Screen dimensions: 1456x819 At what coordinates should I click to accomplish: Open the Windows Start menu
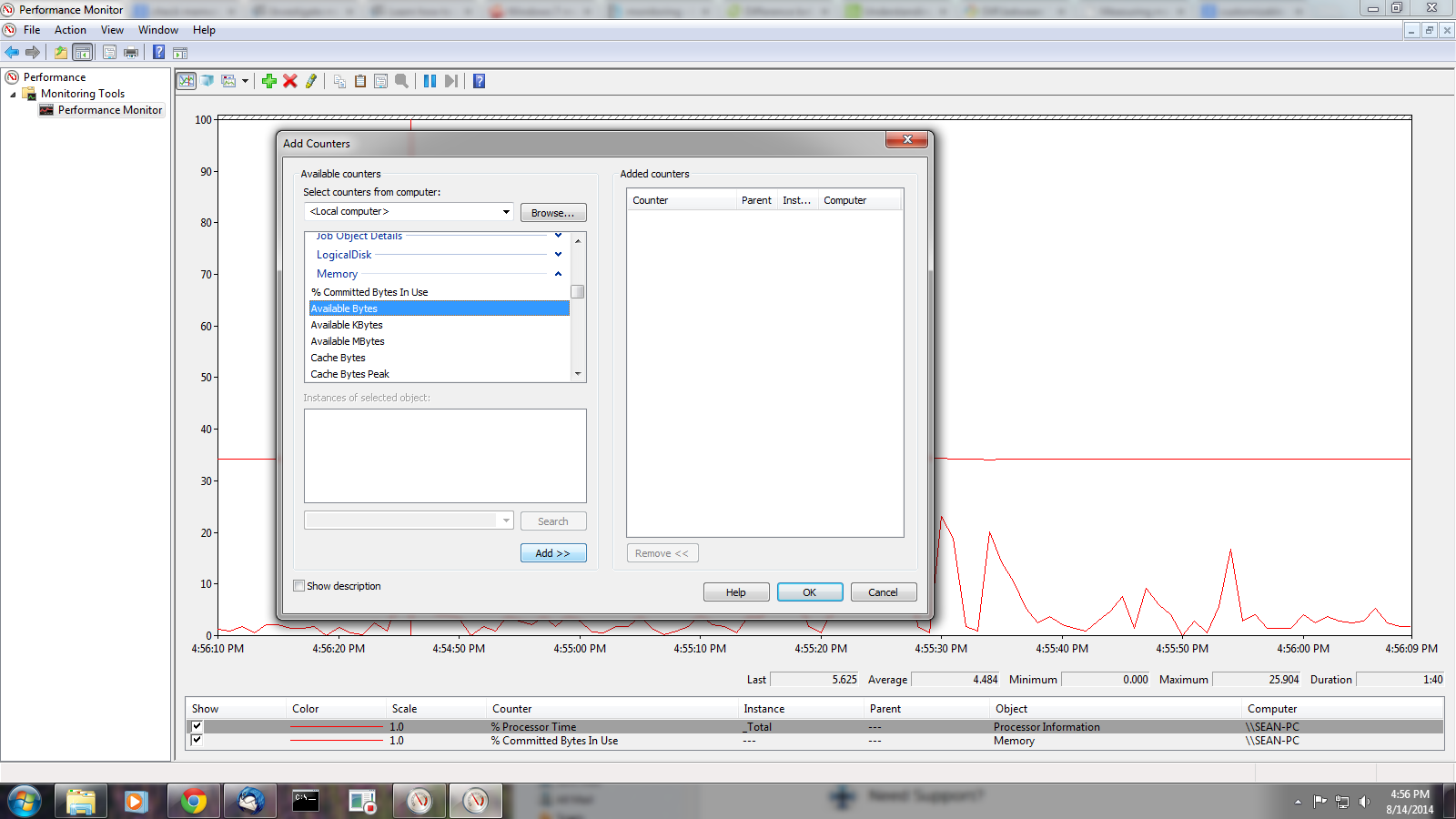[x=25, y=801]
